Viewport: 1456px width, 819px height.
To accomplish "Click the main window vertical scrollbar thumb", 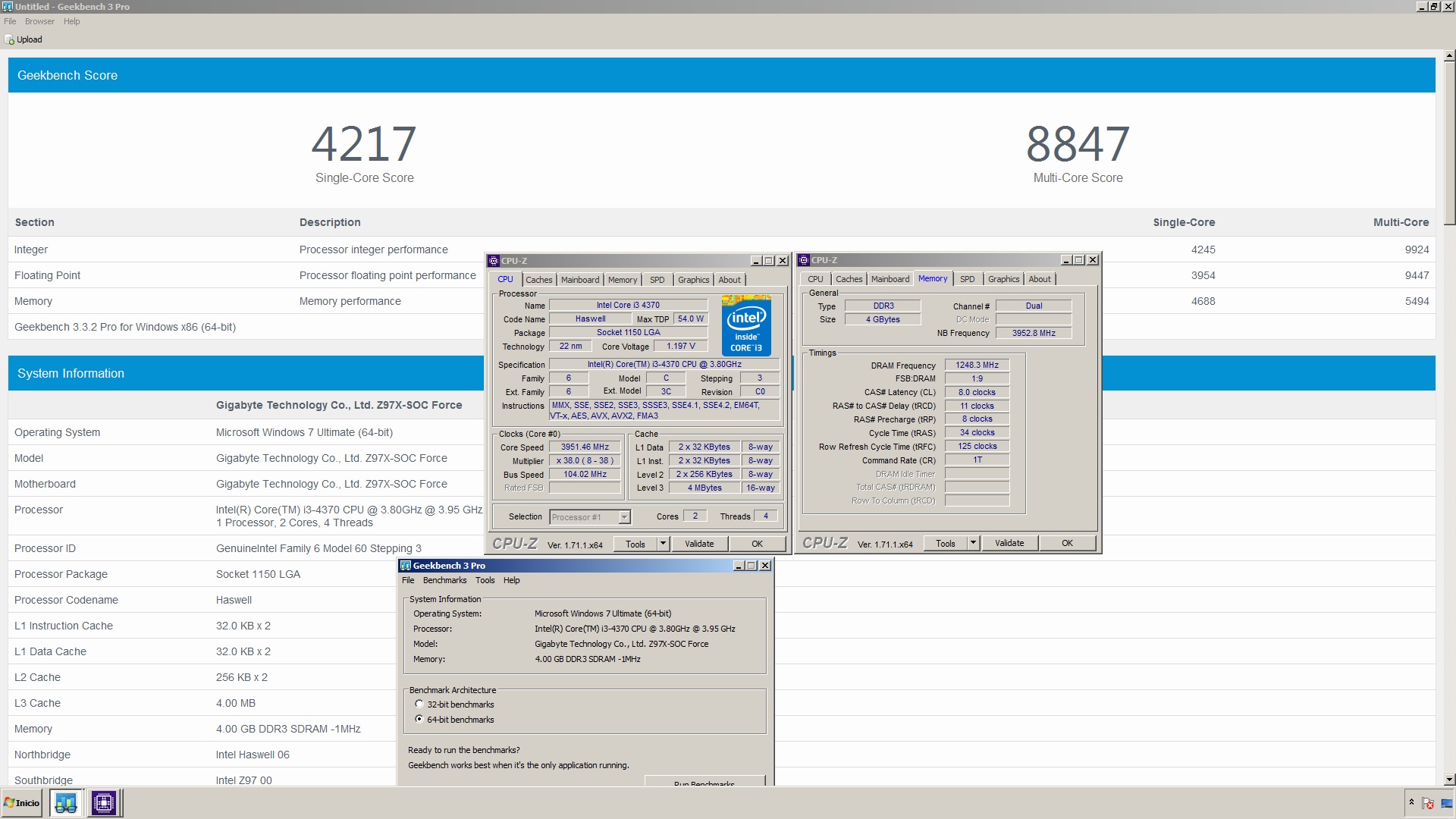I will pos(1449,144).
